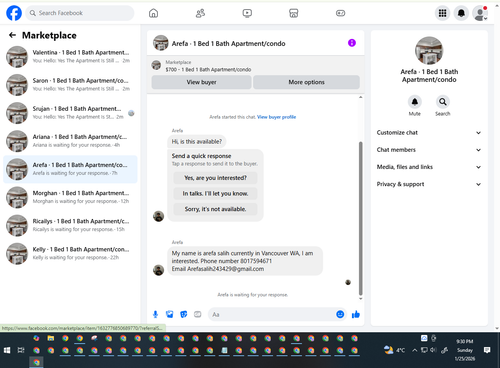Focus the Aa message input box

pyautogui.click(x=271, y=314)
